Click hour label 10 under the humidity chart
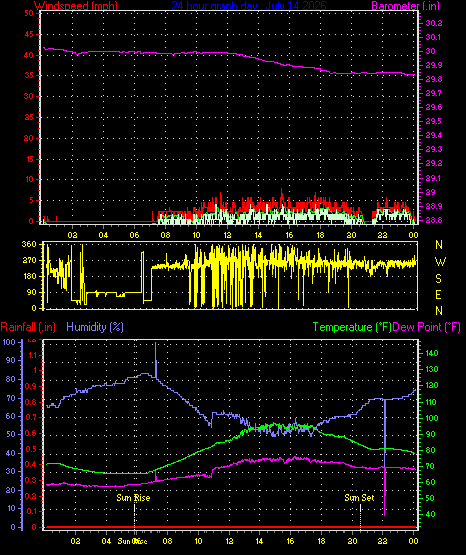Screen dimensions: 466x555 [x=198, y=541]
